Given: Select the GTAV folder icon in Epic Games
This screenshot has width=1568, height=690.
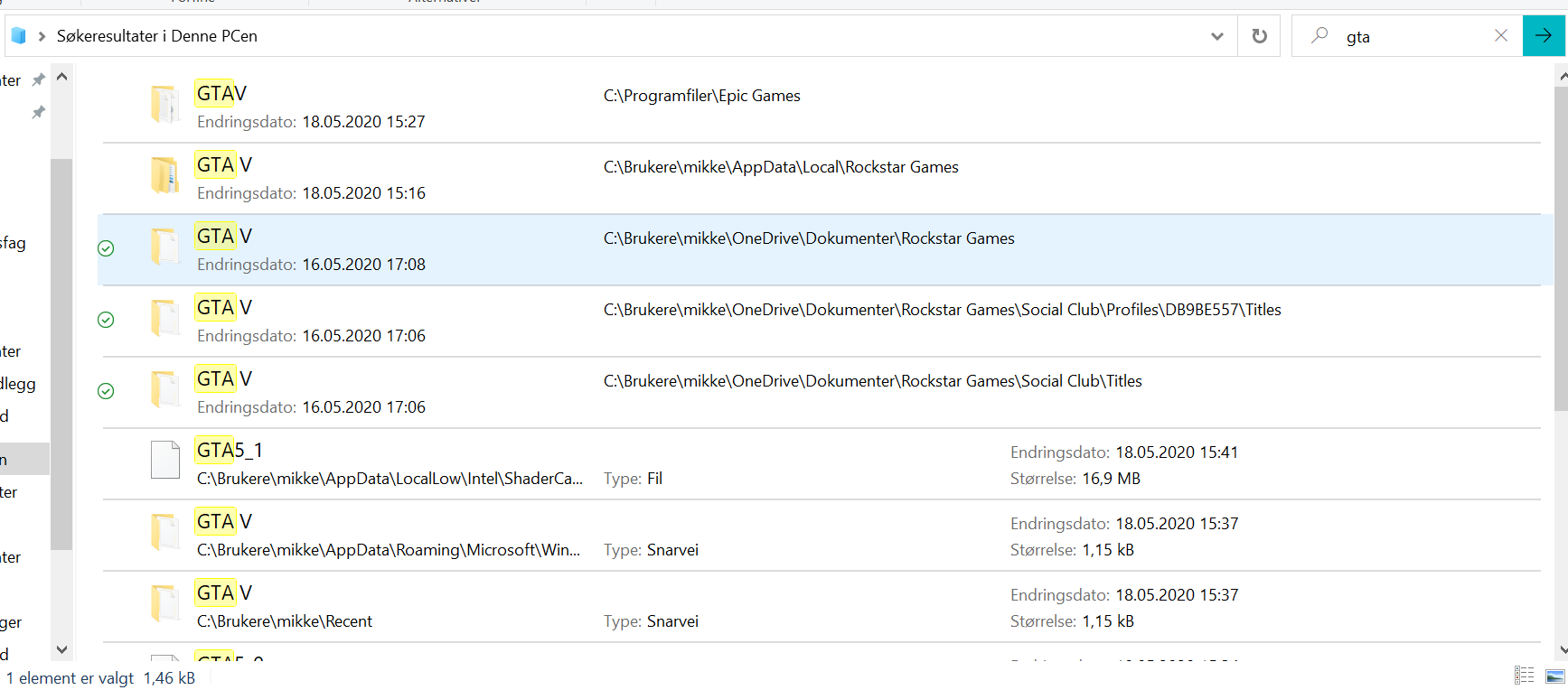Looking at the screenshot, I should click(x=165, y=105).
